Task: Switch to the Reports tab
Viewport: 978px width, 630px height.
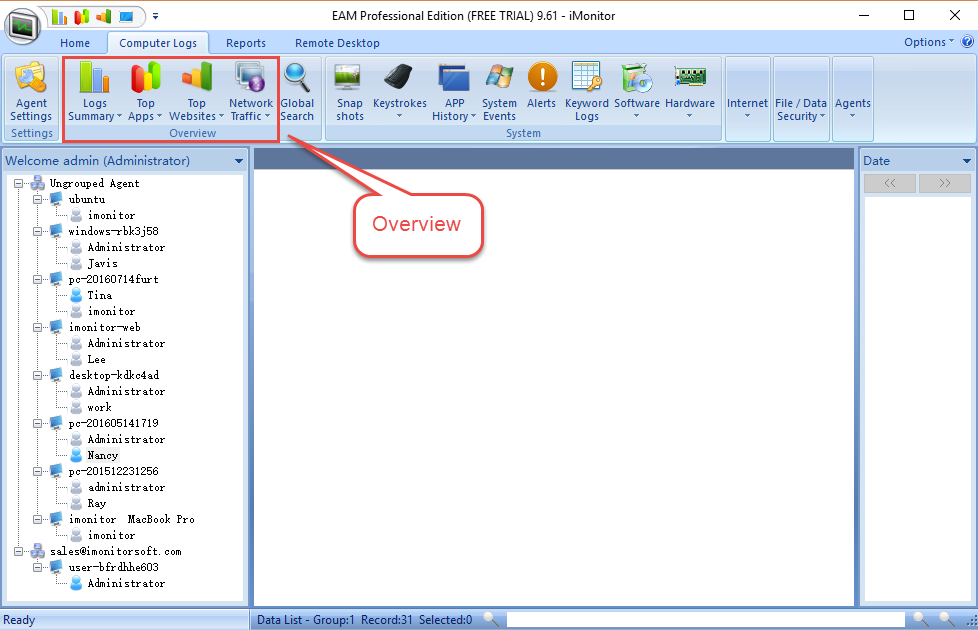Action: [246, 43]
